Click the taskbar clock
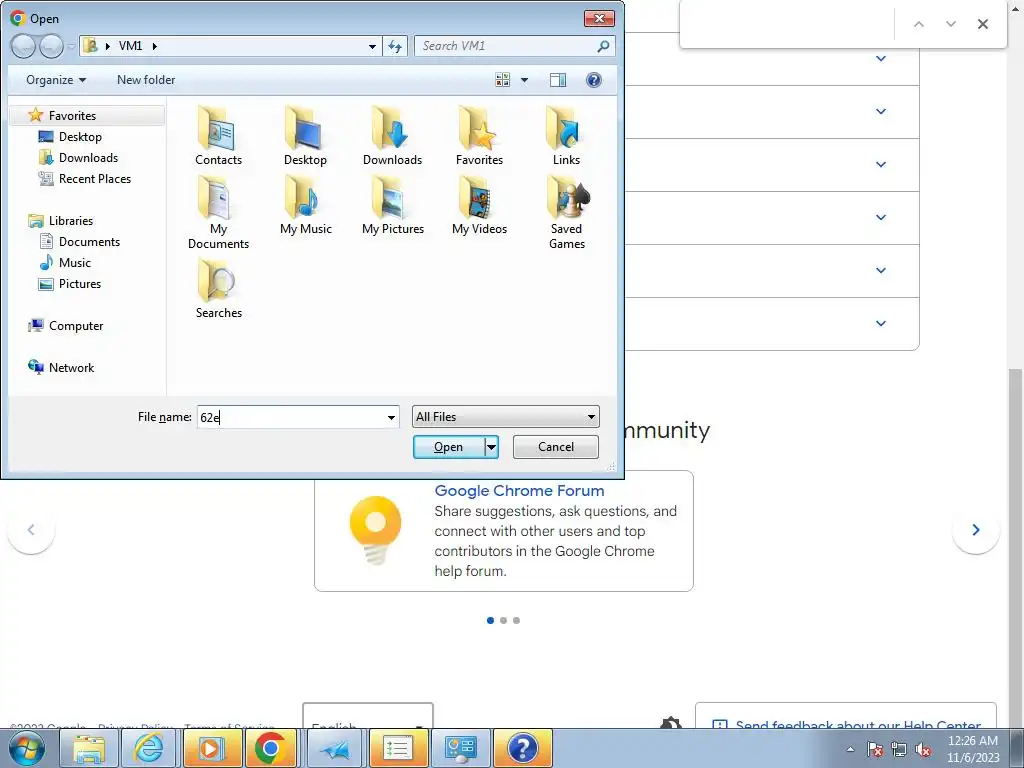The height and width of the screenshot is (768, 1024). point(972,749)
